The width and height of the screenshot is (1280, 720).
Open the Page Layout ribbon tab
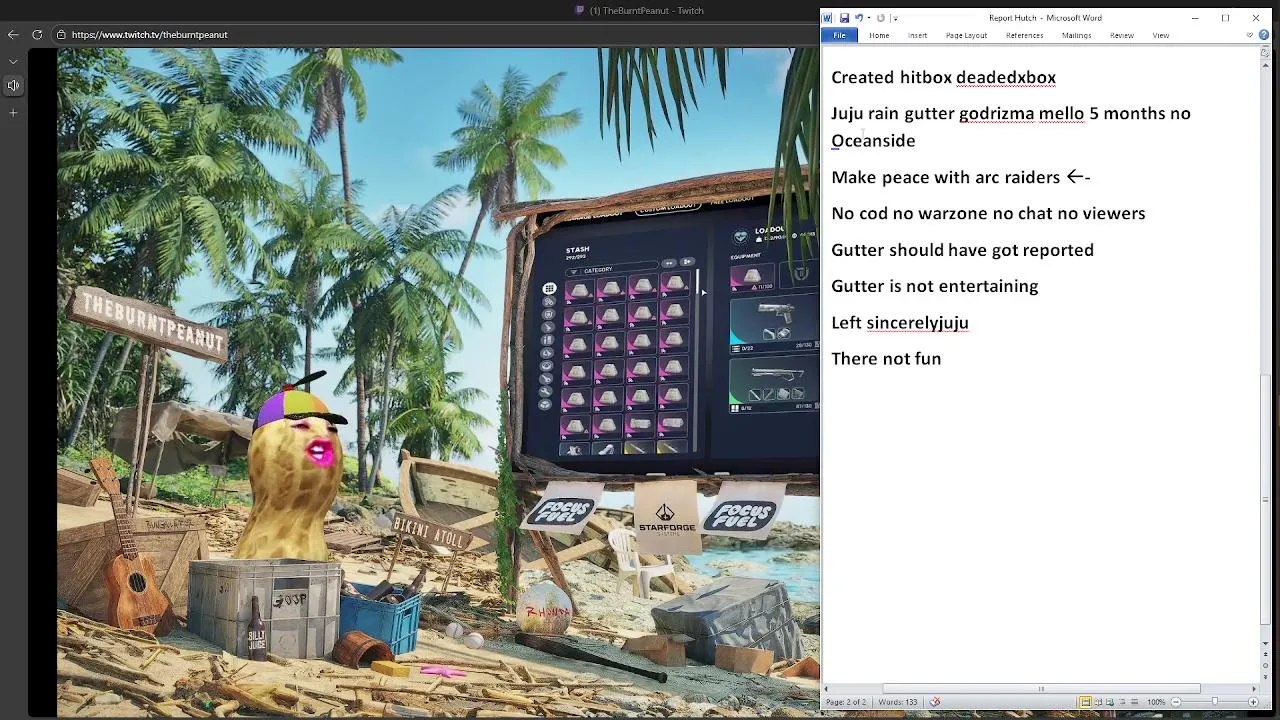pyautogui.click(x=966, y=35)
